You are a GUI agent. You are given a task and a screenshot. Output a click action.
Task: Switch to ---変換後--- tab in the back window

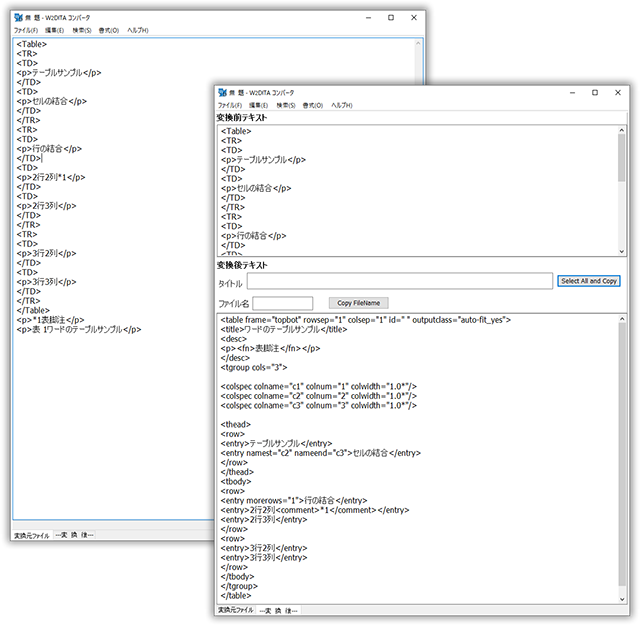(75, 535)
